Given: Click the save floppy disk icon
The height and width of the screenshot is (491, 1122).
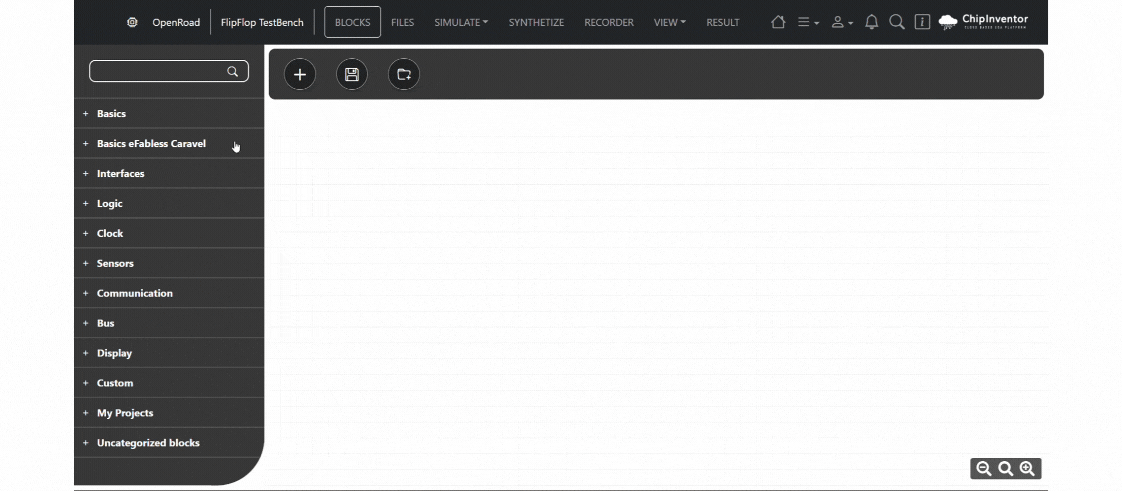Looking at the screenshot, I should [352, 74].
